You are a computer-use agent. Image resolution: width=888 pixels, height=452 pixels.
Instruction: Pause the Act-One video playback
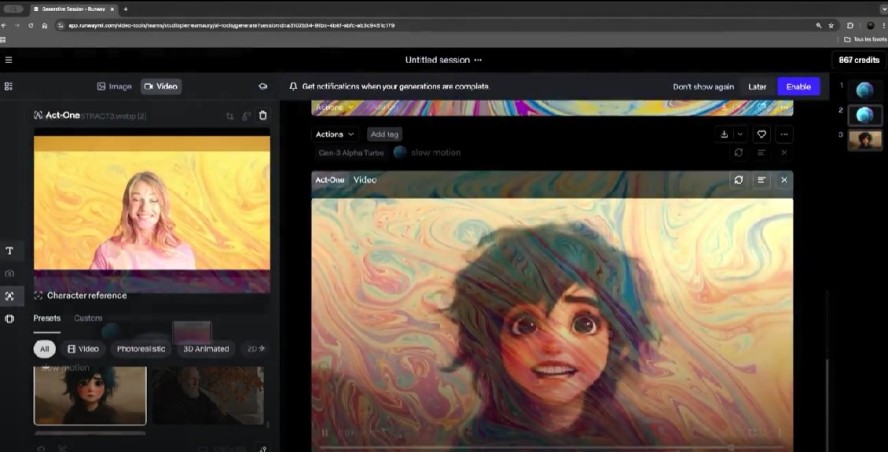(x=325, y=433)
